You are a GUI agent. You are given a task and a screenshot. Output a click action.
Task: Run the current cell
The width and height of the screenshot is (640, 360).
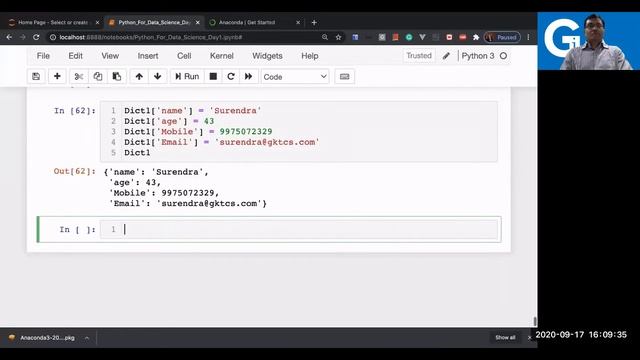[187, 76]
